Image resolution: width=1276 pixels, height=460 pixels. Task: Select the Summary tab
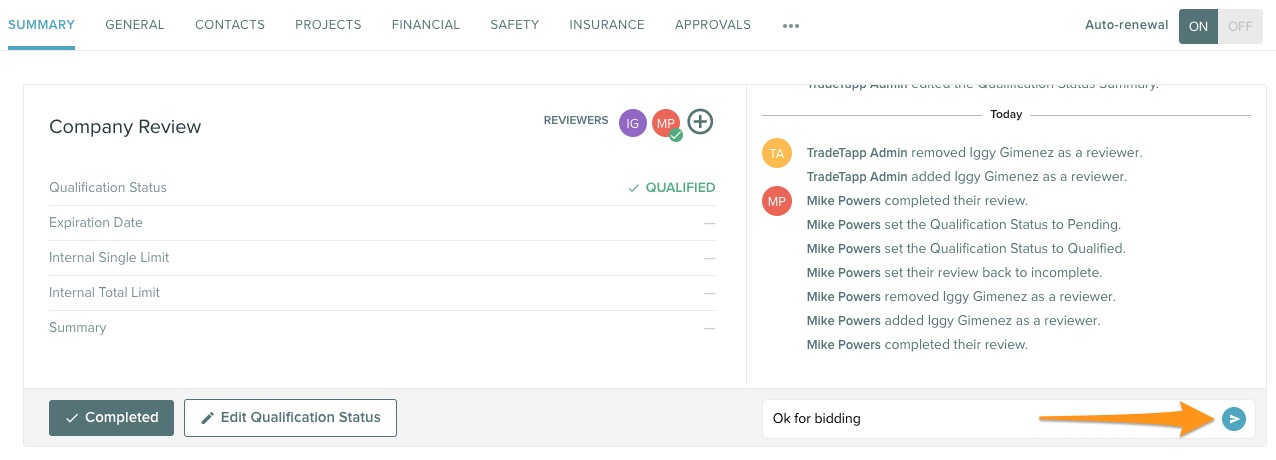[x=41, y=25]
